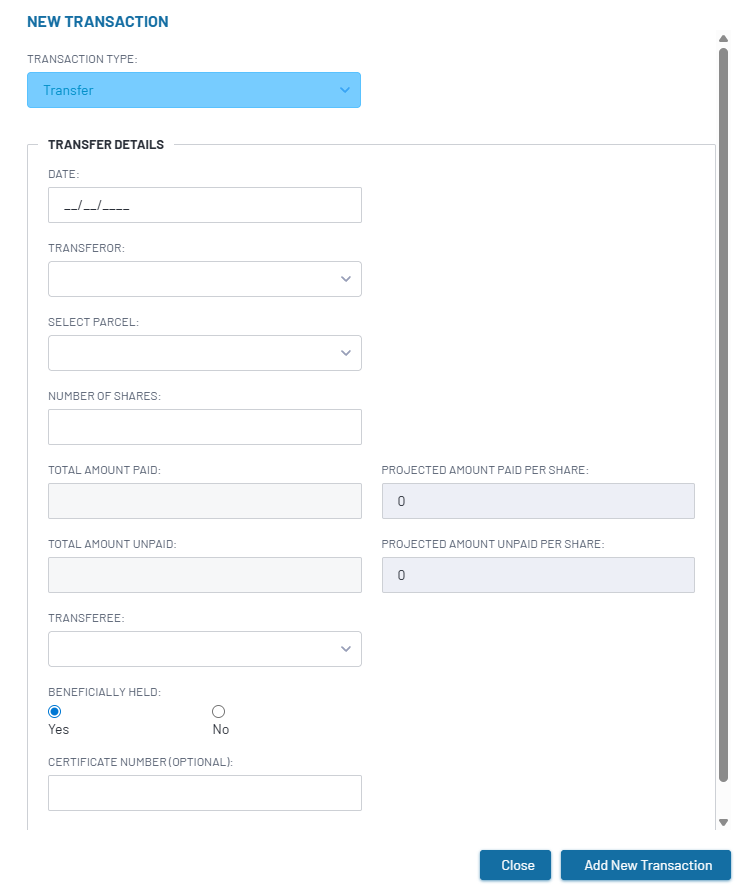Click the Select Parcel chevron icon
The height and width of the screenshot is (896, 753).
coord(346,353)
